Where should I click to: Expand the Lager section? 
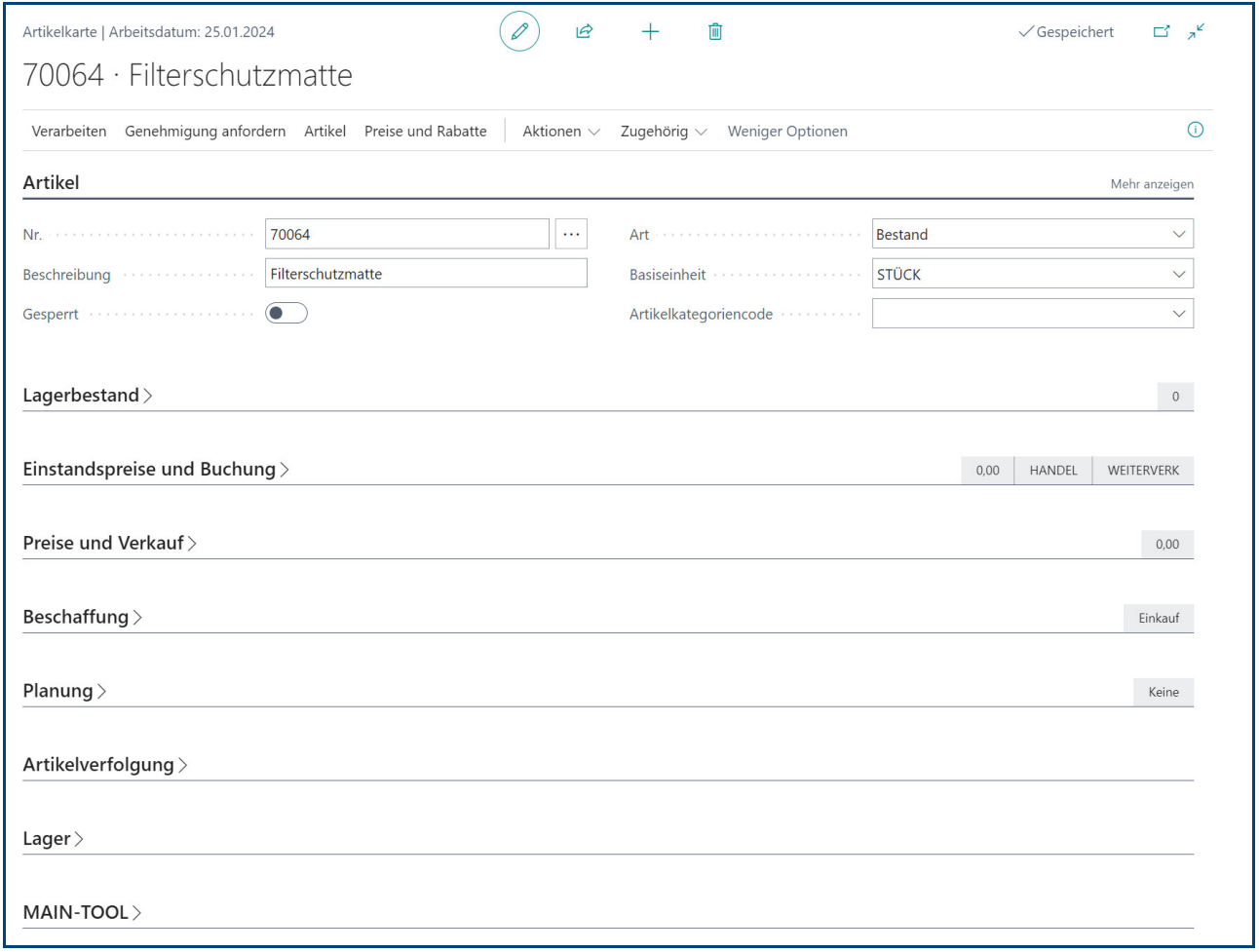pyautogui.click(x=53, y=839)
